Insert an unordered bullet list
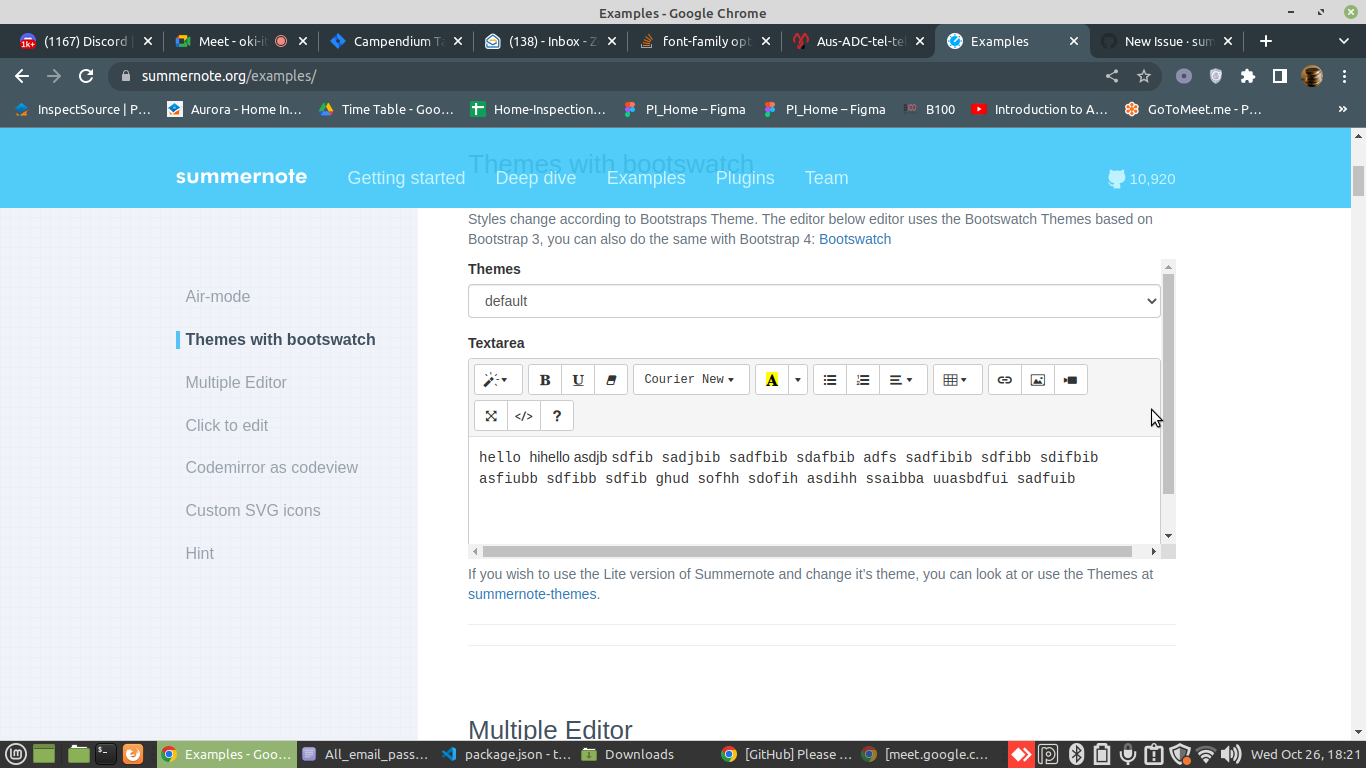Viewport: 1366px width, 768px height. (x=829, y=379)
